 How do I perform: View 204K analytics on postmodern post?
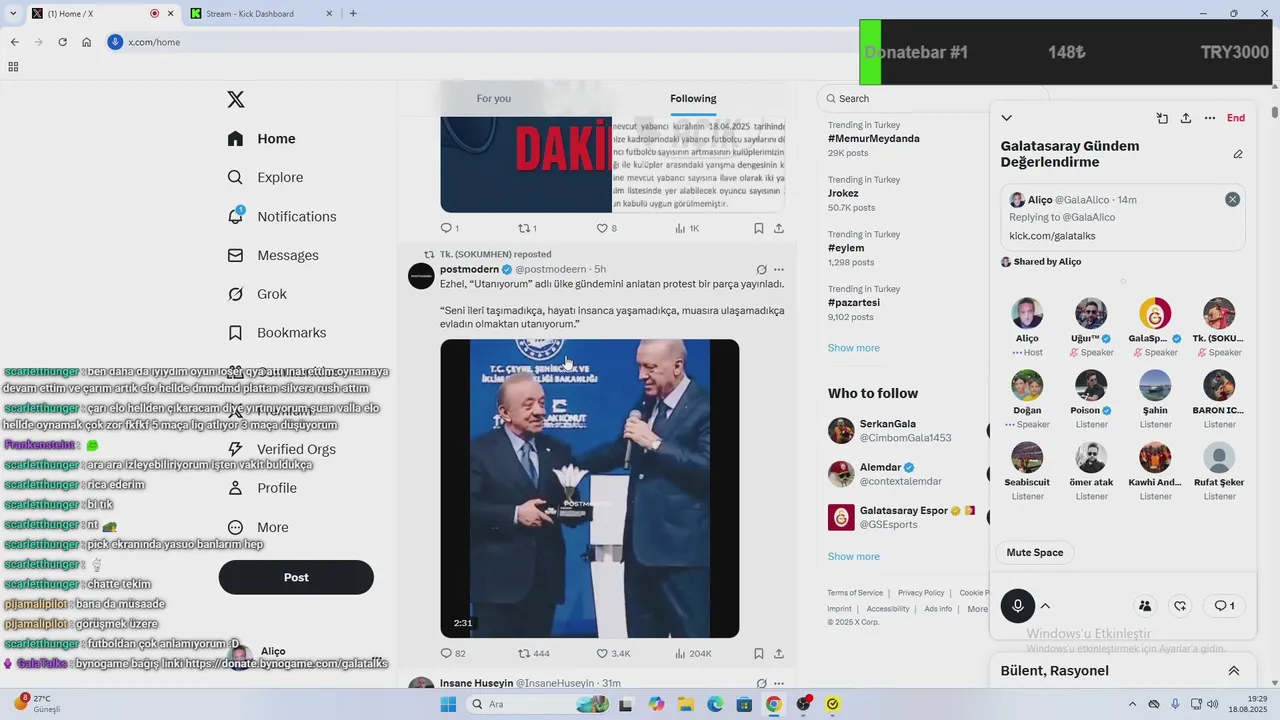point(693,653)
